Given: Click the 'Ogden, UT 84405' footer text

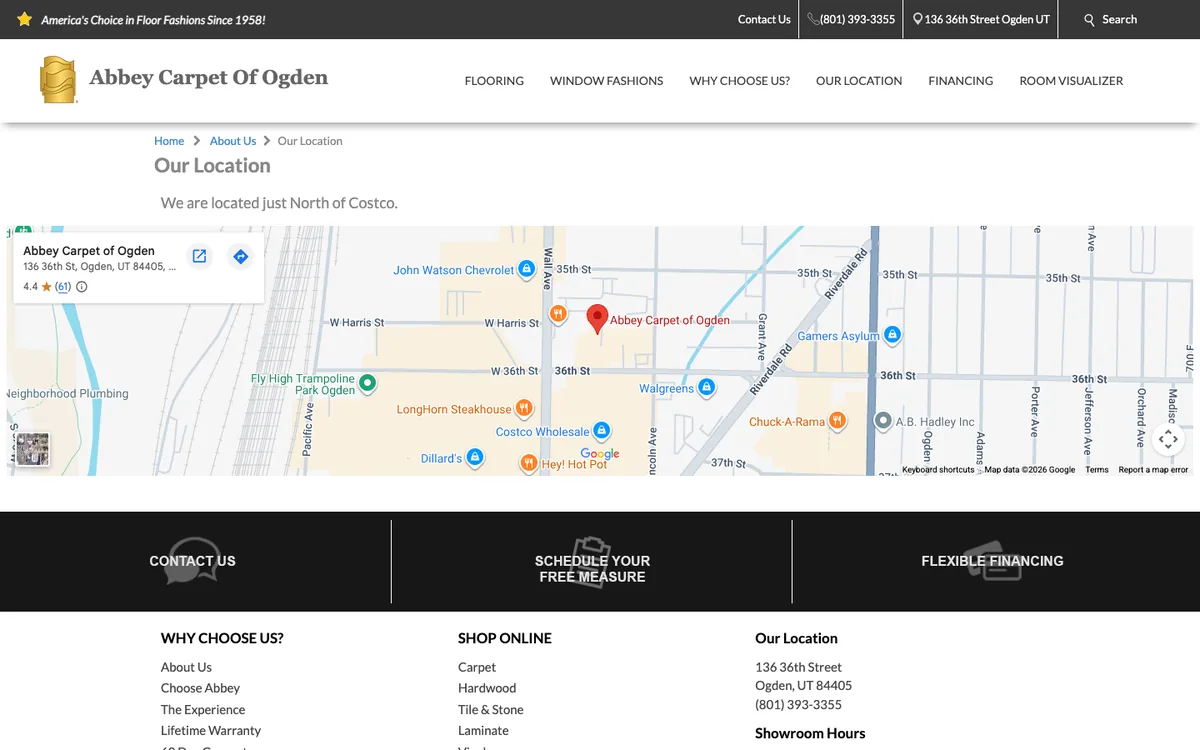Looking at the screenshot, I should pyautogui.click(x=803, y=685).
